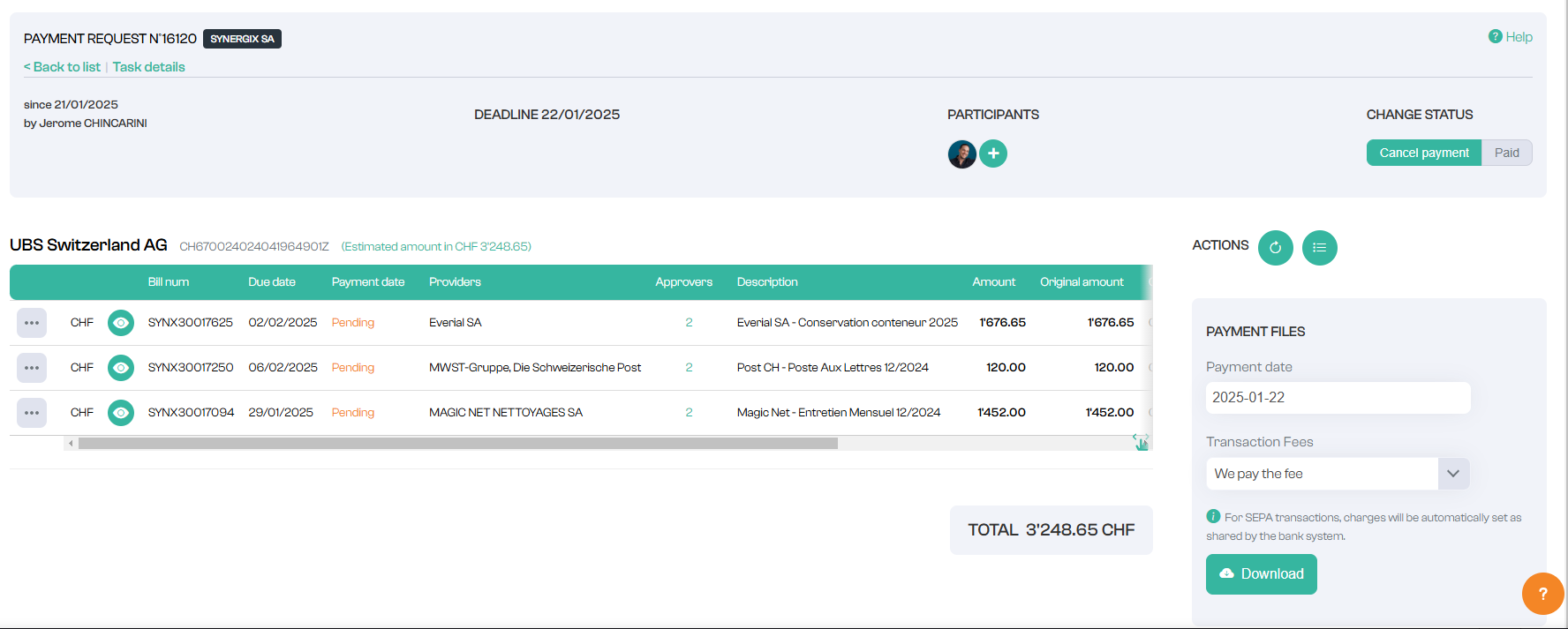The image size is (1568, 629).
Task: Click the participant avatar photo
Action: [x=961, y=154]
